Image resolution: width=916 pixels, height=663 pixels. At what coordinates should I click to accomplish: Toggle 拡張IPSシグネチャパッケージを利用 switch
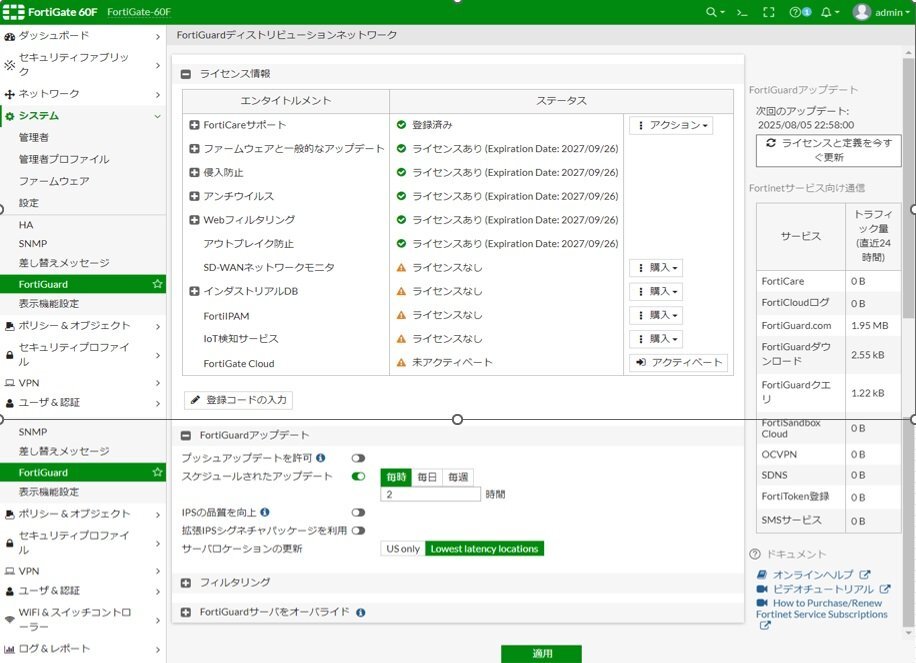point(358,530)
